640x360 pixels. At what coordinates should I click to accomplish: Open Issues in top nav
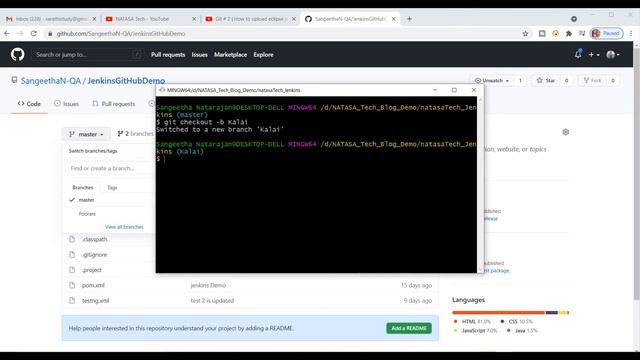(200, 54)
